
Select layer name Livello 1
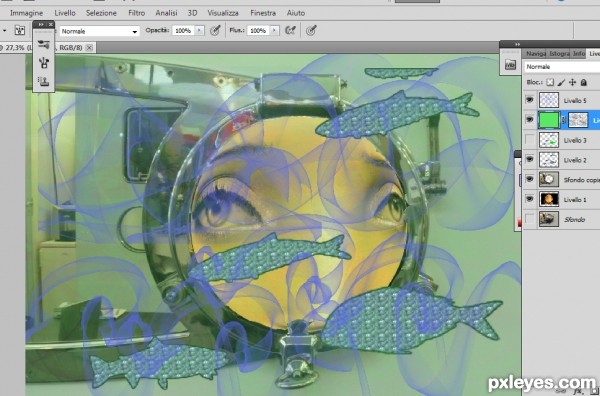[x=575, y=200]
